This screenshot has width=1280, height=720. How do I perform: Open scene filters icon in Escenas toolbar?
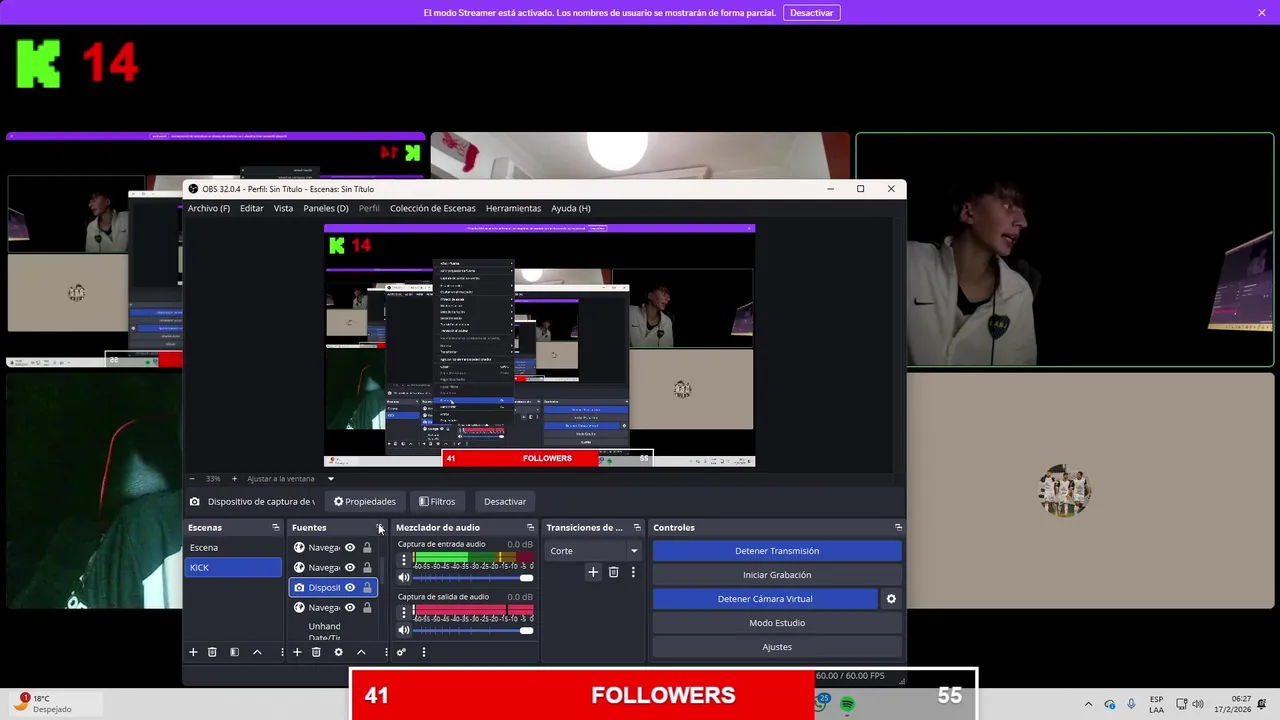(x=234, y=652)
